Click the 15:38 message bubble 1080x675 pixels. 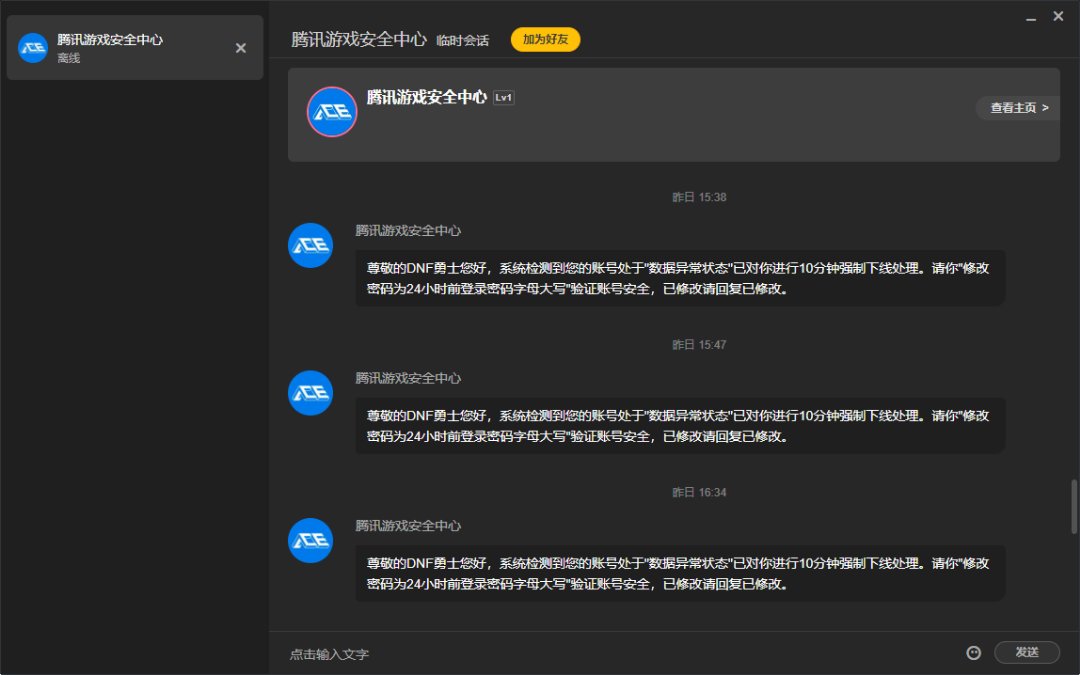(680, 278)
